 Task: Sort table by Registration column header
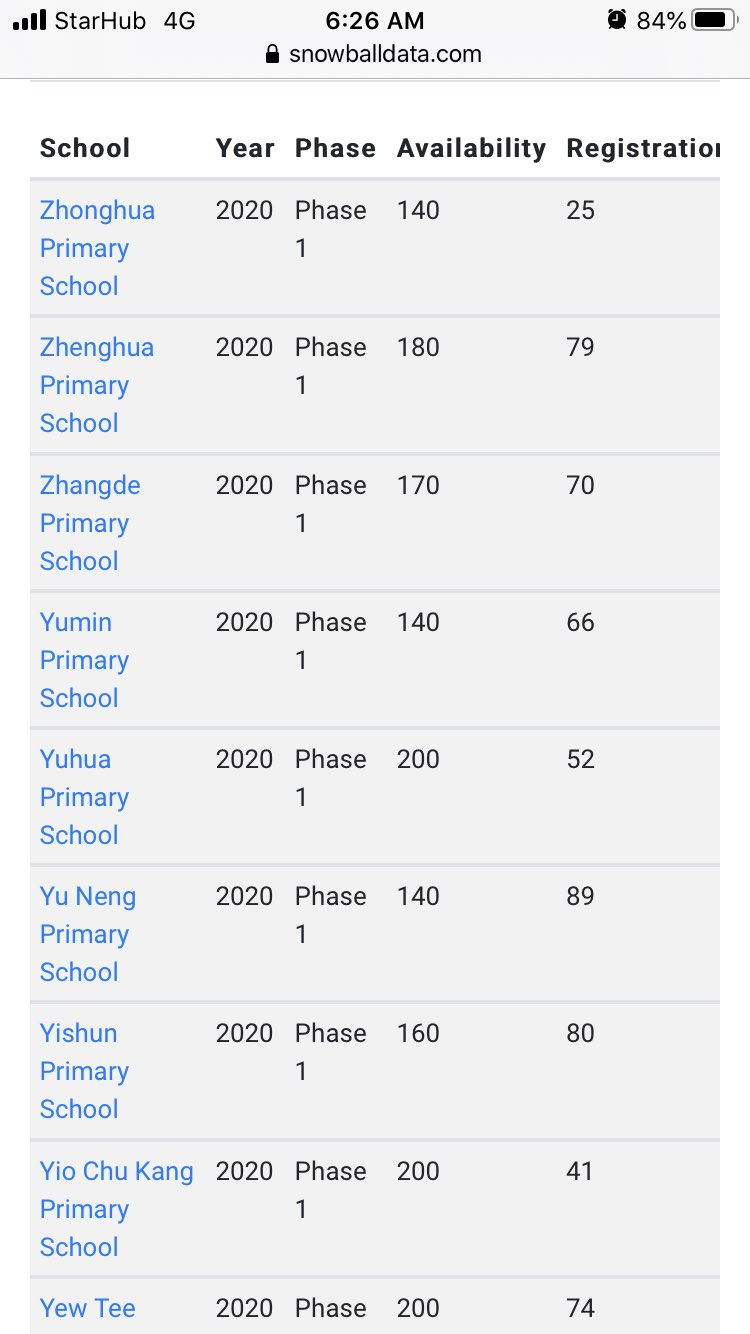(642, 148)
